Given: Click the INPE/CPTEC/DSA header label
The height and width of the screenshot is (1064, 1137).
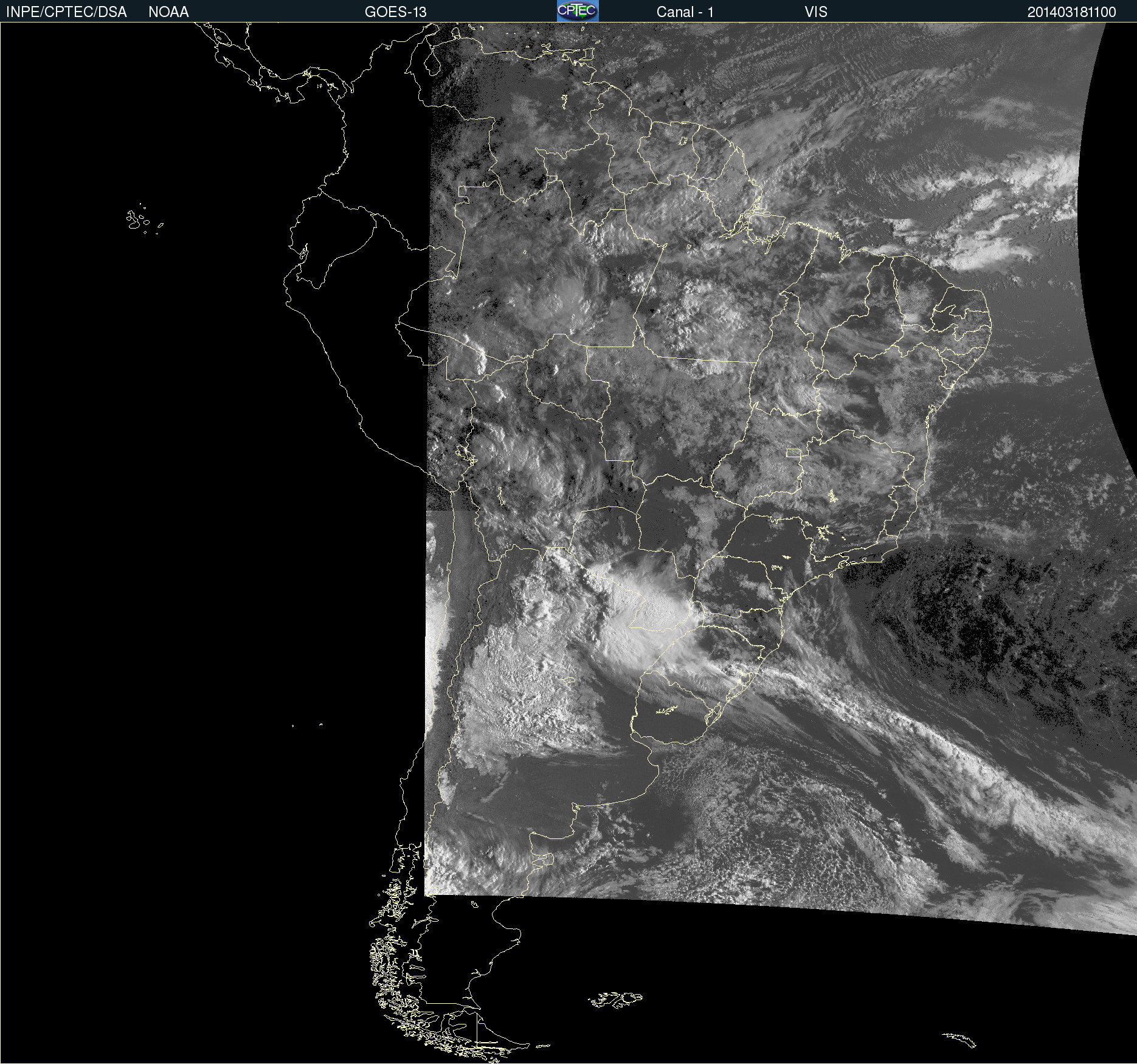Looking at the screenshot, I should tap(66, 12).
